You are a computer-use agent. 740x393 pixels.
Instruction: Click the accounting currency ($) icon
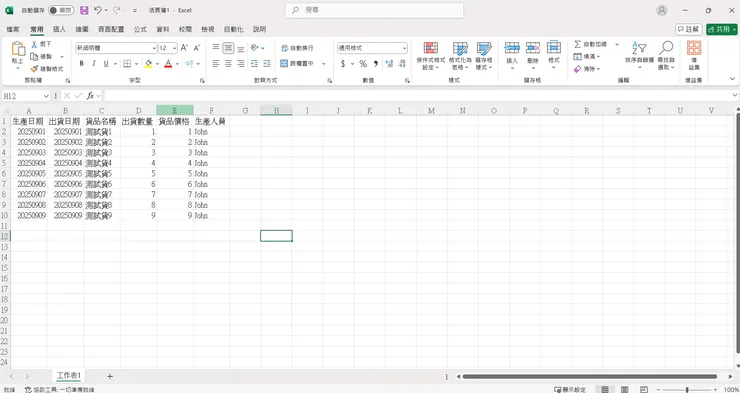coord(343,63)
